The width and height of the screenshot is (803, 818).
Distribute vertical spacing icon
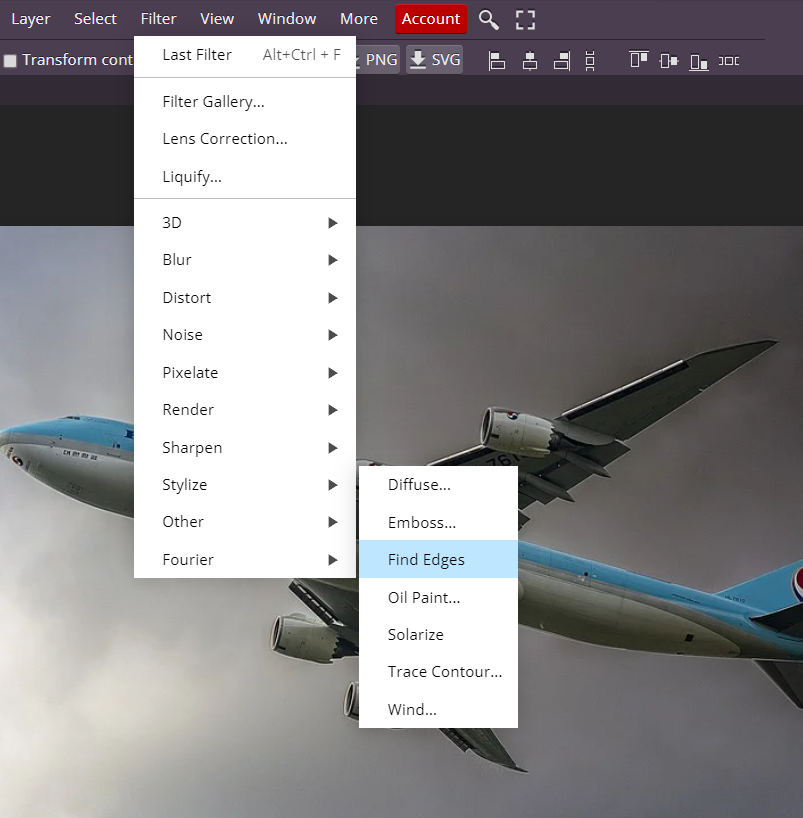click(590, 61)
